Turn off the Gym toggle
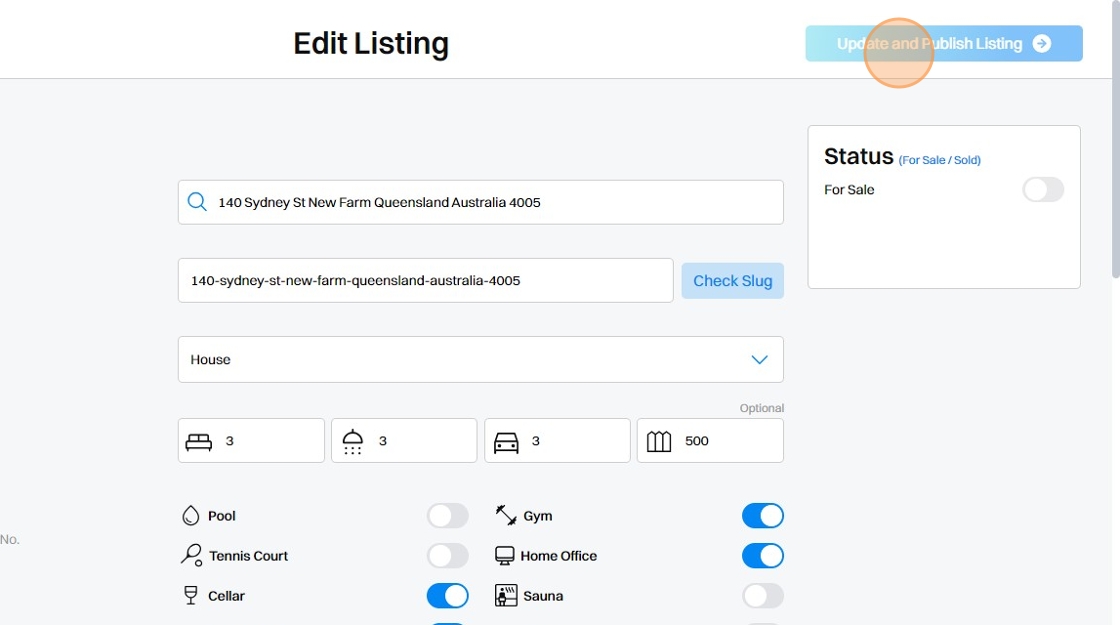The height and width of the screenshot is (625, 1120). tap(762, 516)
